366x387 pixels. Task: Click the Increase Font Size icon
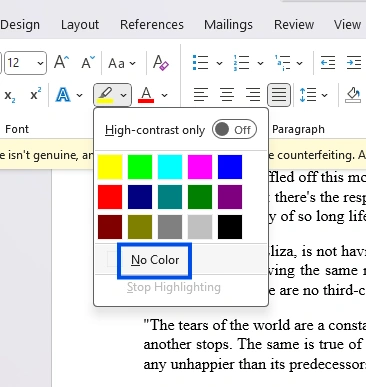[62, 63]
